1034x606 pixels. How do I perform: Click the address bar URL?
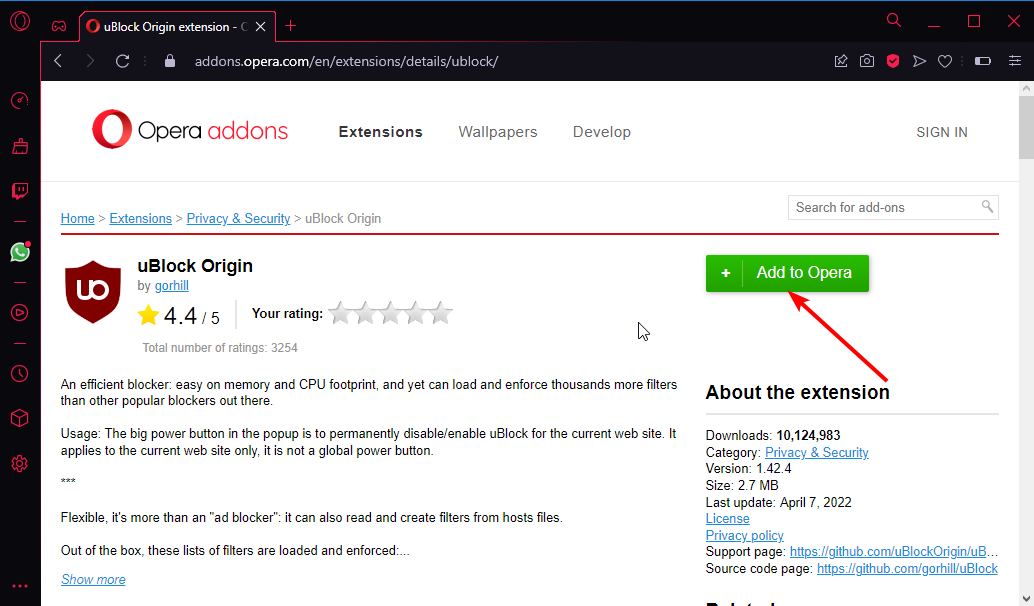click(346, 61)
